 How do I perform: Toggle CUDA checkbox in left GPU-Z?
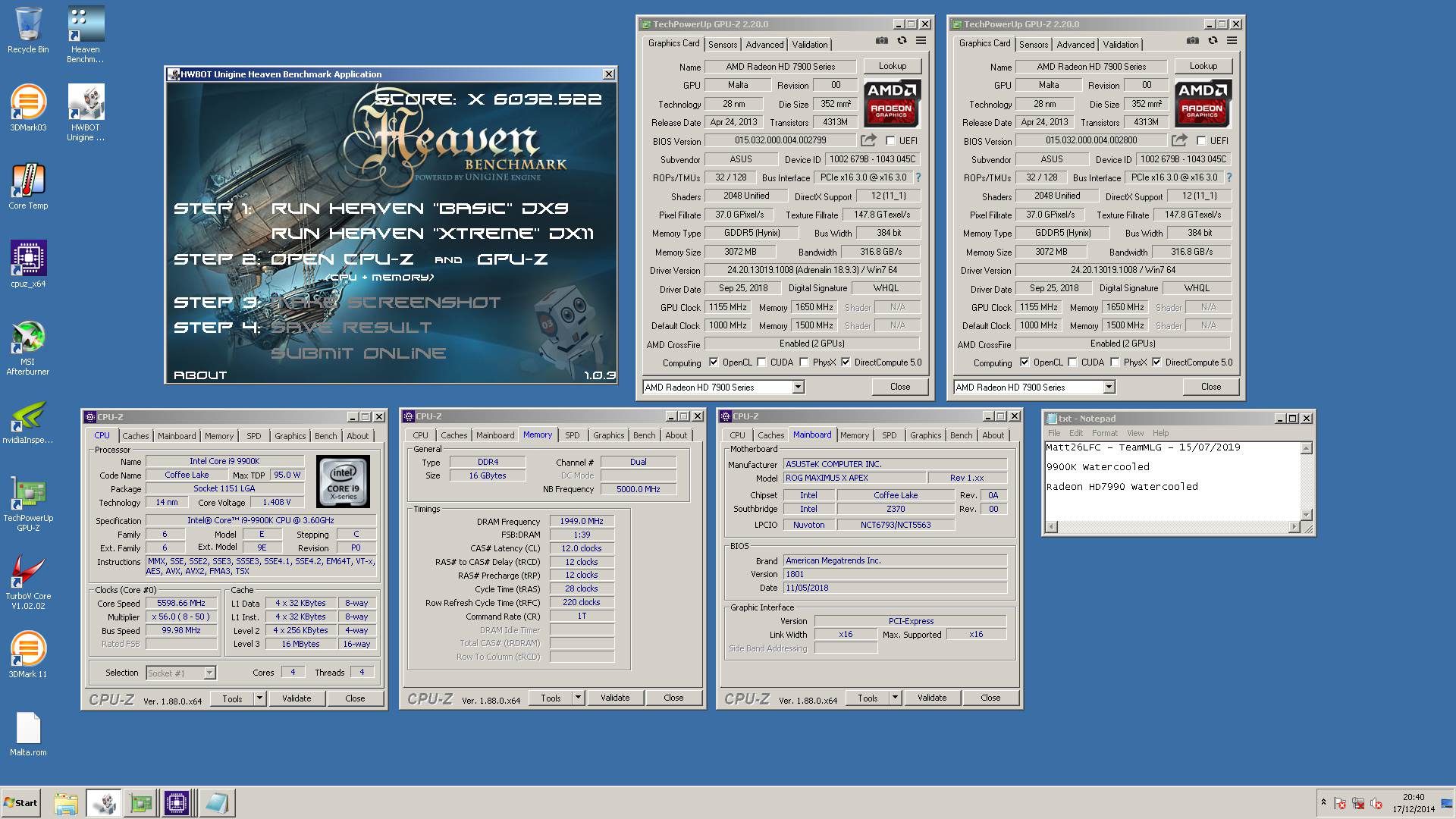(x=761, y=362)
